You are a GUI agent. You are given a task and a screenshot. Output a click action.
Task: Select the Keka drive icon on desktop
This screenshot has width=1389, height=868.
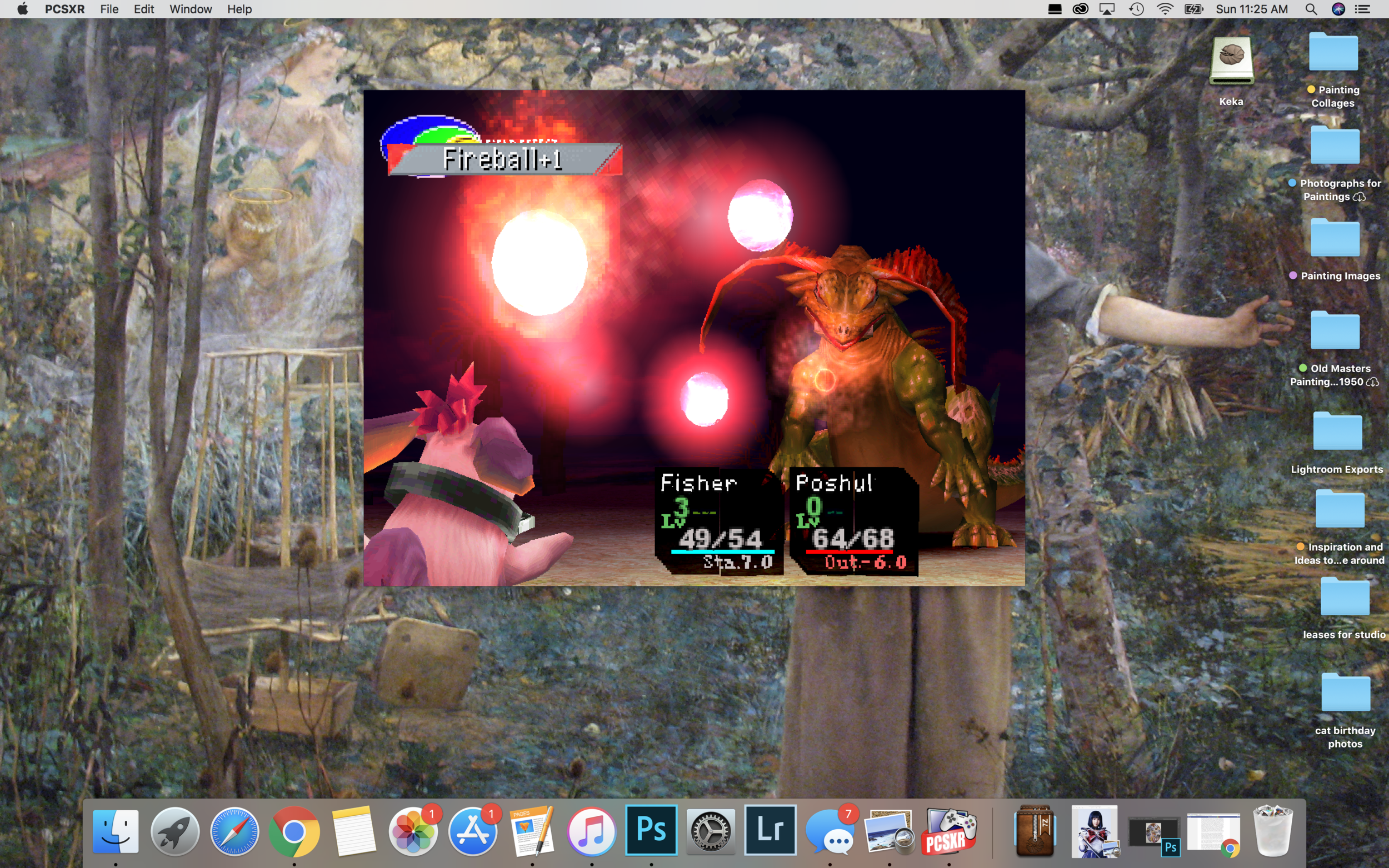pos(1231,61)
